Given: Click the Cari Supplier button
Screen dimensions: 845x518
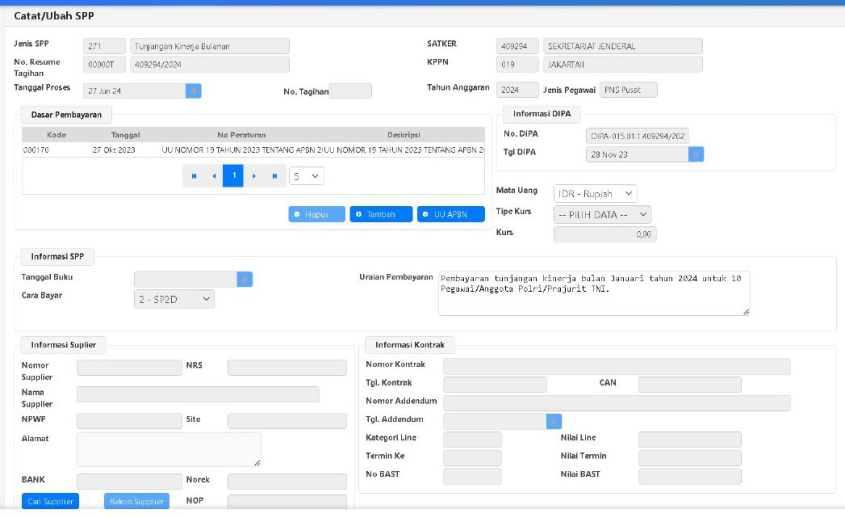Looking at the screenshot, I should 49,501.
